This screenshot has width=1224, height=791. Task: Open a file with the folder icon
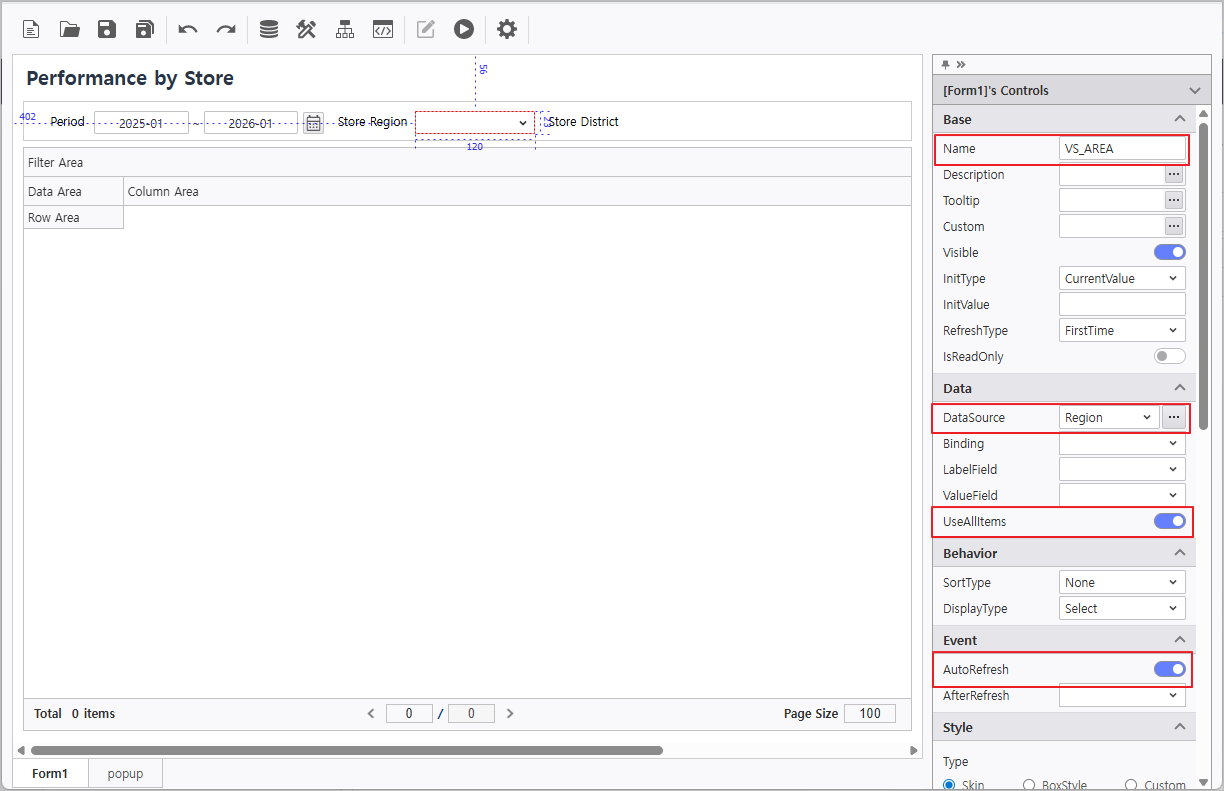point(69,29)
